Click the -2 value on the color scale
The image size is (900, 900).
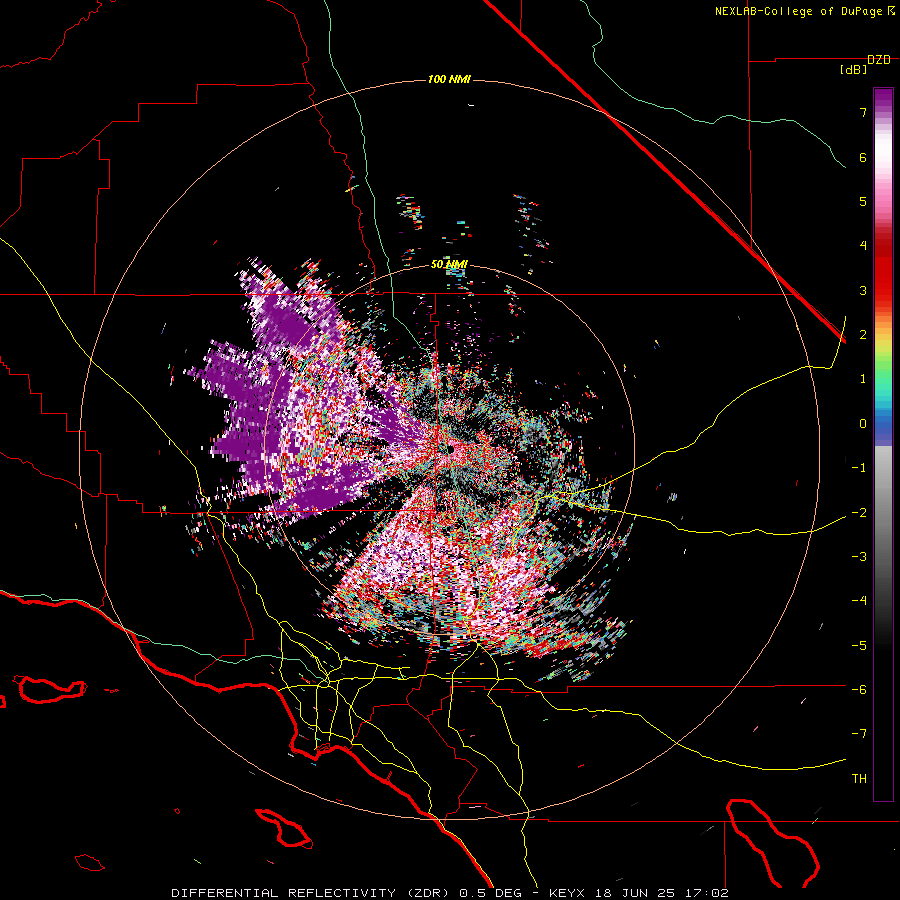(x=859, y=512)
